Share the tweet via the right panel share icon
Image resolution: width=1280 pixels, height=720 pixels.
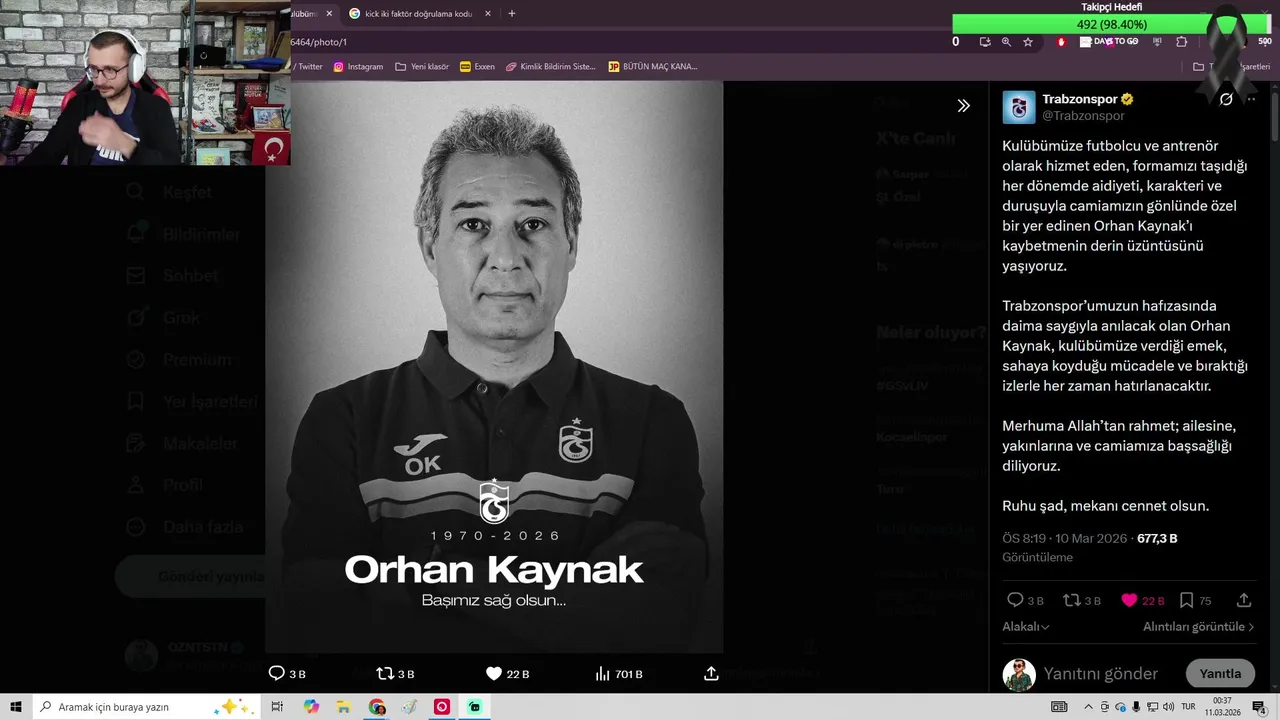point(1244,600)
